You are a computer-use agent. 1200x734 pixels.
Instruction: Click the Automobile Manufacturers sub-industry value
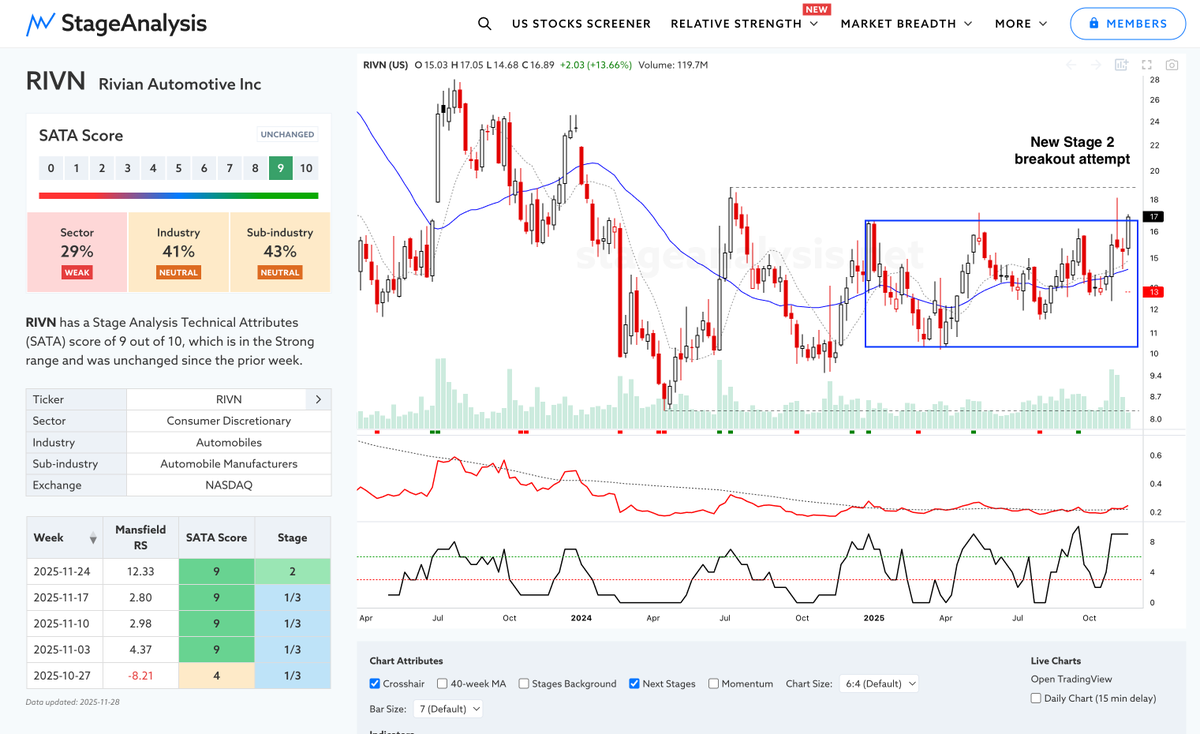click(228, 464)
